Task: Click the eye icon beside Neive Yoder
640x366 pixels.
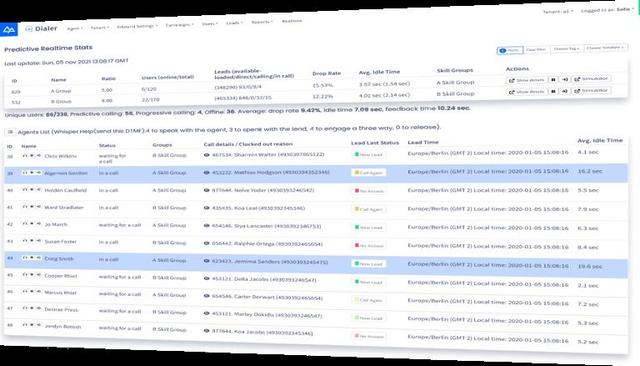Action: (207, 190)
